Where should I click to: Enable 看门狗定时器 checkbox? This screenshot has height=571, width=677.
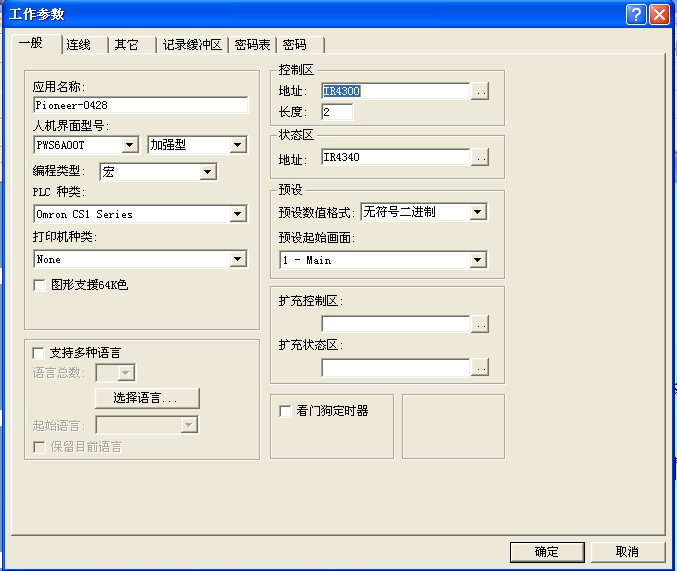coord(286,410)
